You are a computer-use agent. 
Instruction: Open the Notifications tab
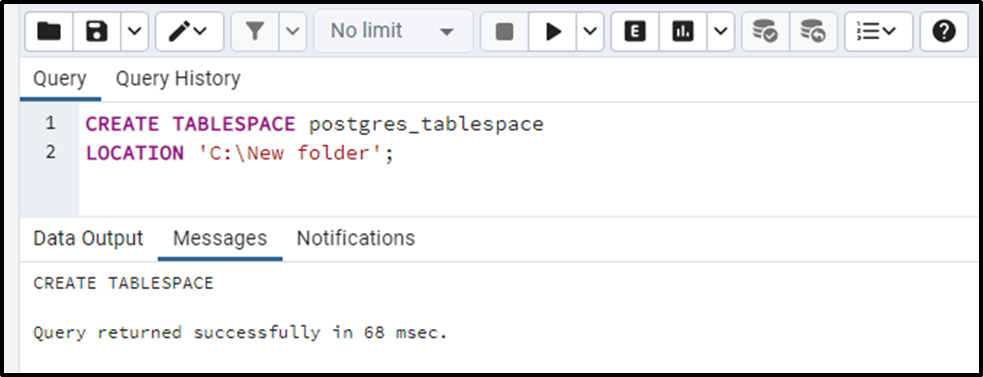click(355, 238)
